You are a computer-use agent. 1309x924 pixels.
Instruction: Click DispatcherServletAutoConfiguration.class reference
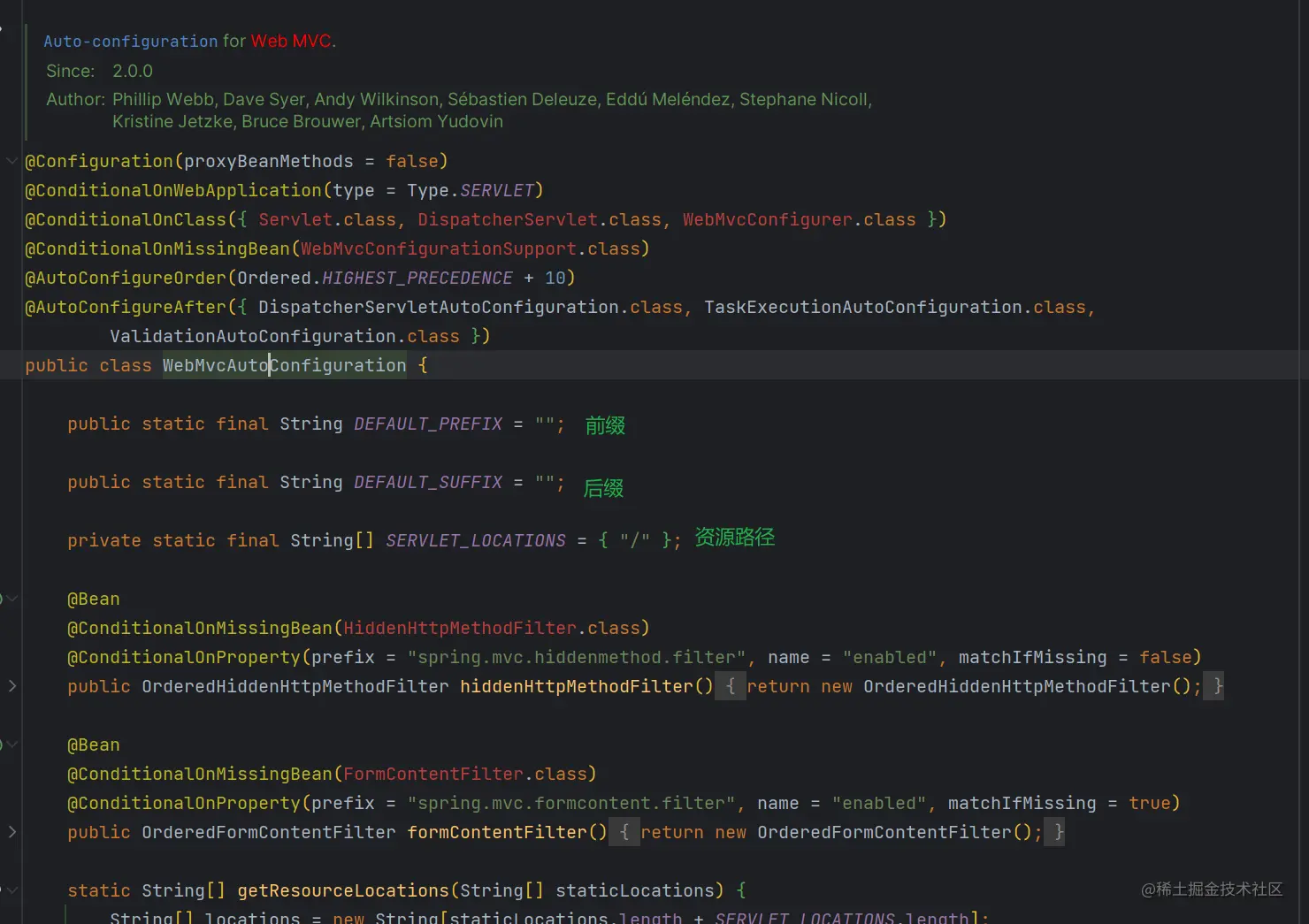[x=471, y=307]
